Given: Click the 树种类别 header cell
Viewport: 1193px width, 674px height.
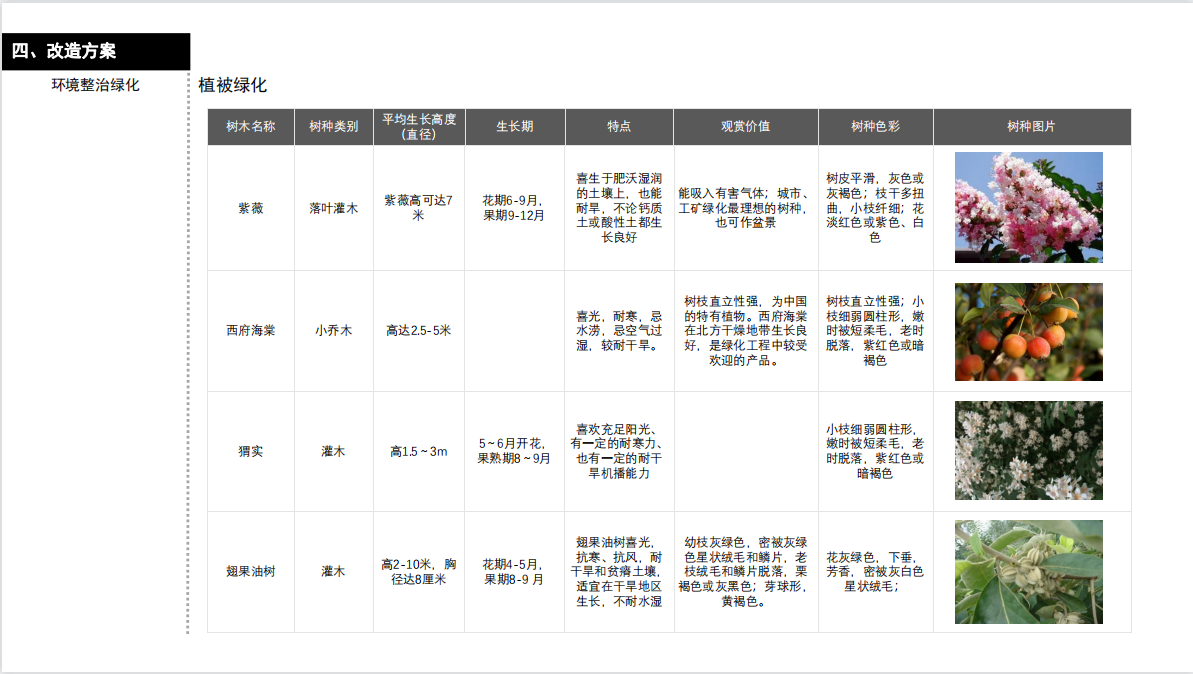Looking at the screenshot, I should (x=333, y=127).
